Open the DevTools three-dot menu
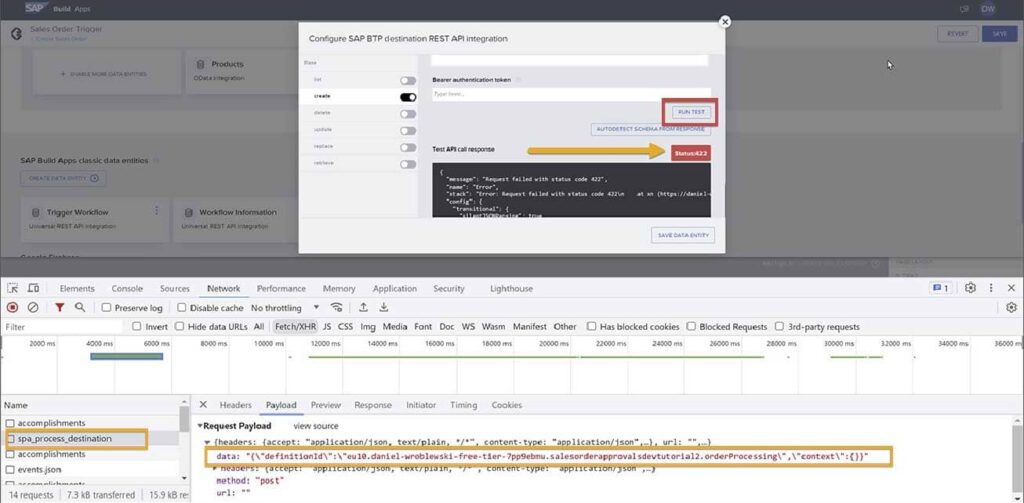The height and width of the screenshot is (503, 1024). pyautogui.click(x=991, y=288)
